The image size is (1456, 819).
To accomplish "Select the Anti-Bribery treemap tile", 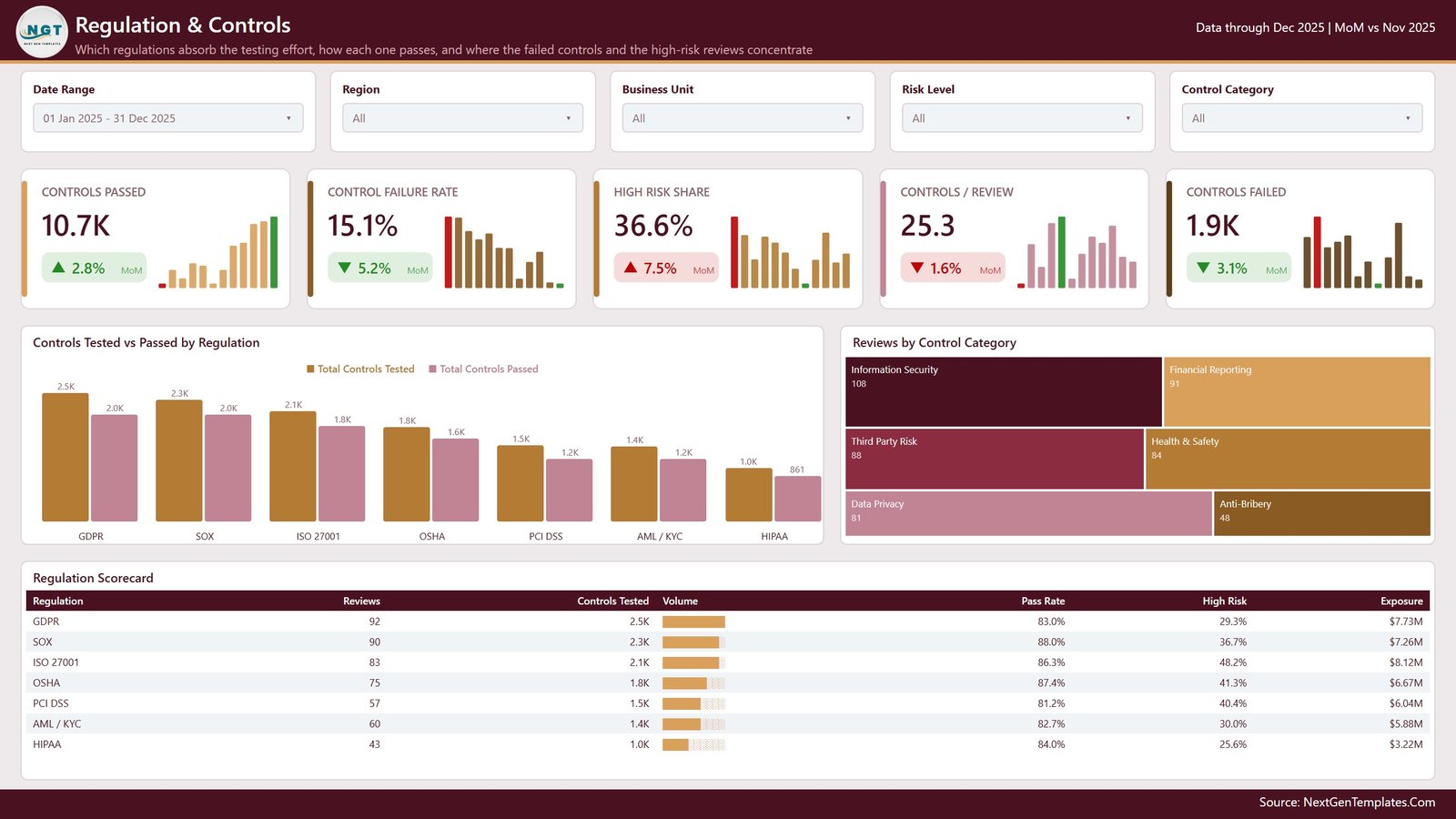I will (1322, 513).
